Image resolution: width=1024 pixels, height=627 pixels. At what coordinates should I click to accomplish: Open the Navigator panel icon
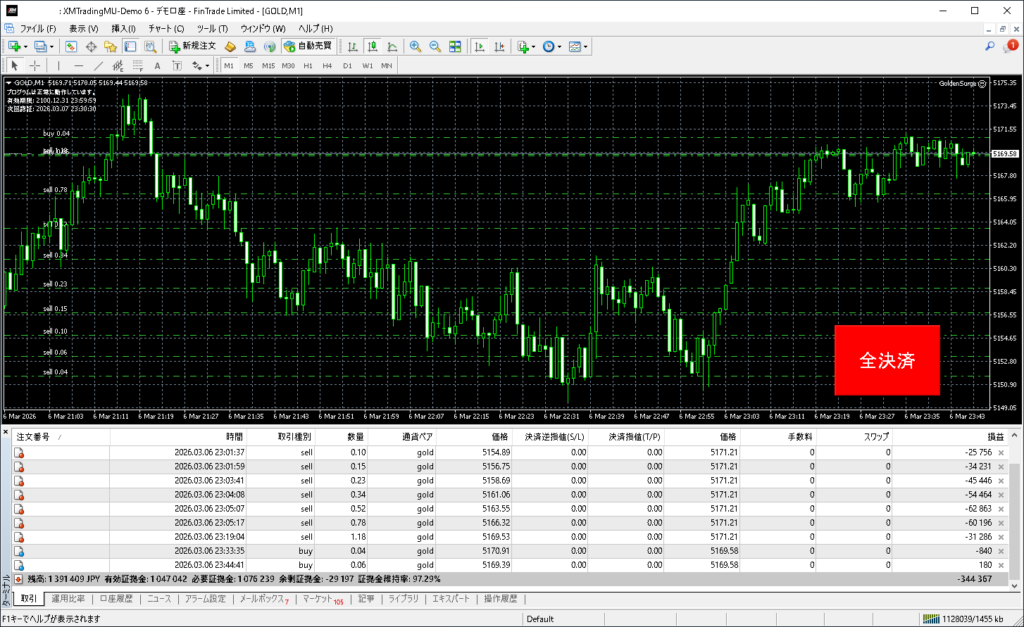108,47
